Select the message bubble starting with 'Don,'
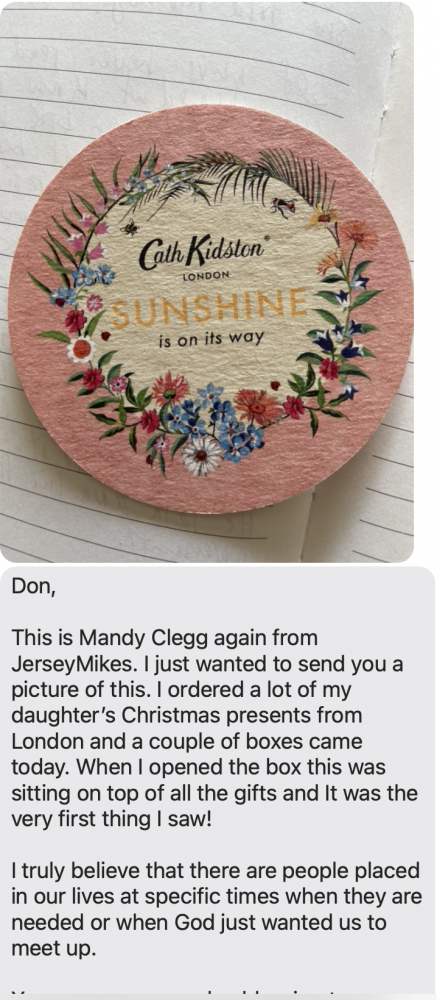Image resolution: width=437 pixels, height=1000 pixels. click(x=218, y=782)
